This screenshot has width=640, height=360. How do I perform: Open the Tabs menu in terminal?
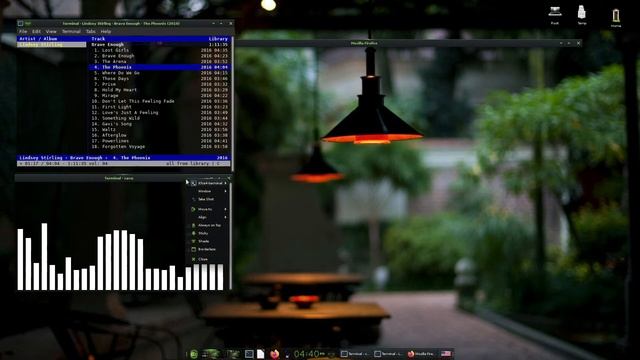(91, 31)
